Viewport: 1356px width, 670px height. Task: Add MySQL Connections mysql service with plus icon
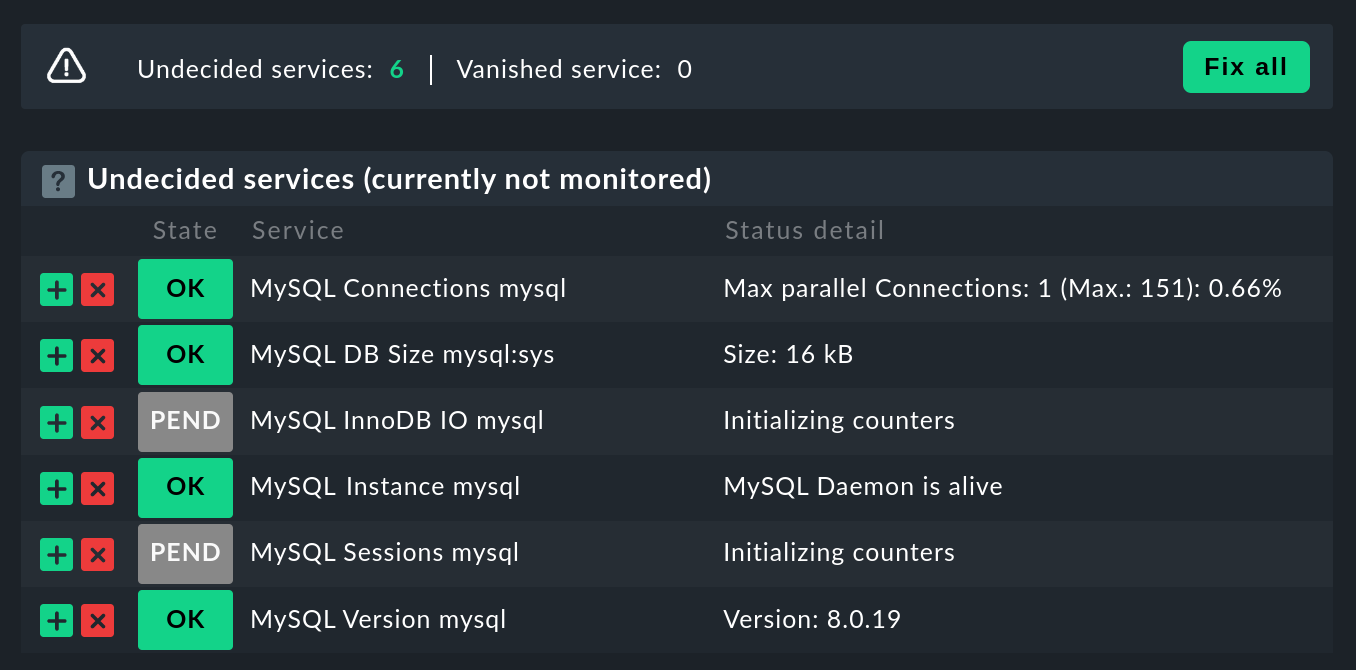tap(57, 290)
